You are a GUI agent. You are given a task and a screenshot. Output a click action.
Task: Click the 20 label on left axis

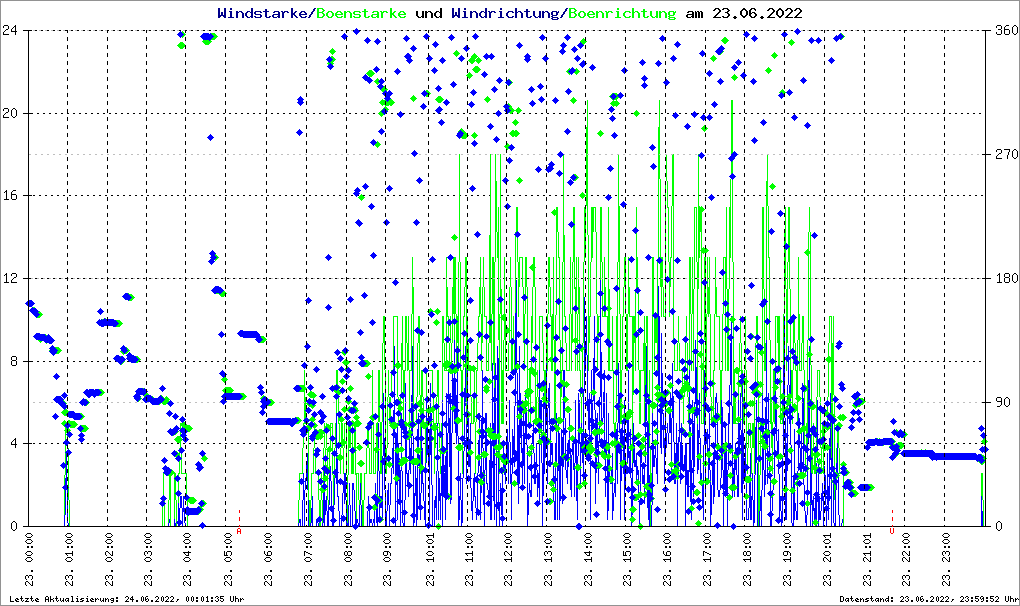(13, 113)
